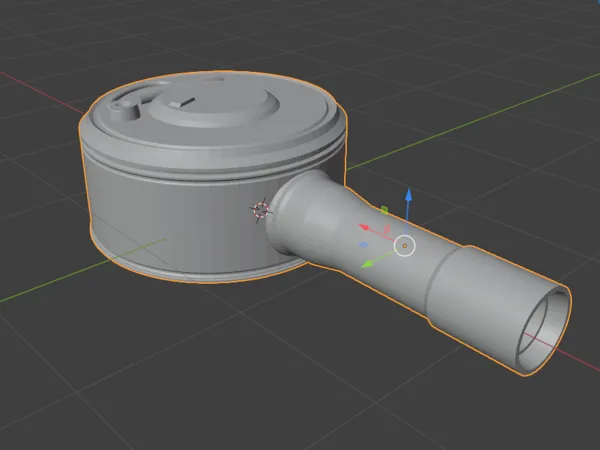Screen dimensions: 600x450
Task: Click the blue plane handle of the gizmo
Action: (363, 245)
